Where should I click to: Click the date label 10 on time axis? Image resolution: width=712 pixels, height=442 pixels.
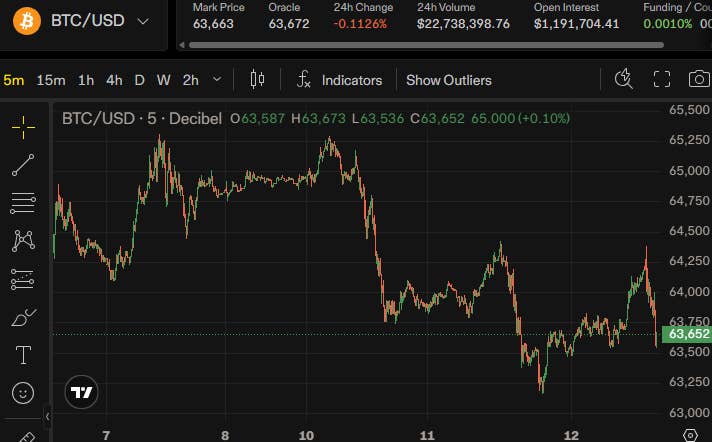point(306,435)
